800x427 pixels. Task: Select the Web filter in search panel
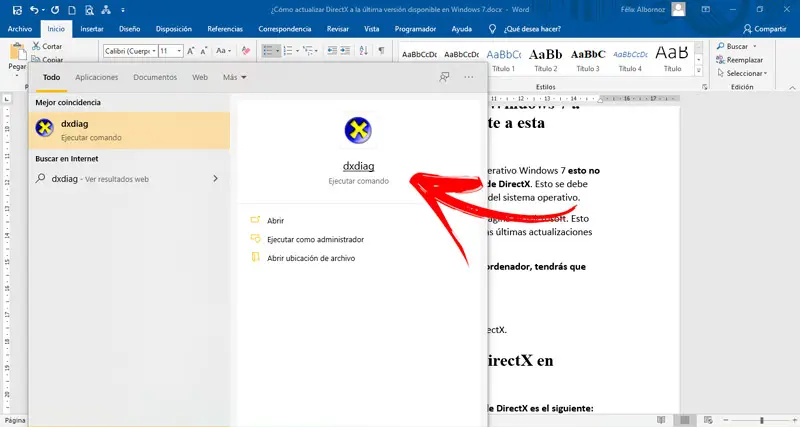200,77
